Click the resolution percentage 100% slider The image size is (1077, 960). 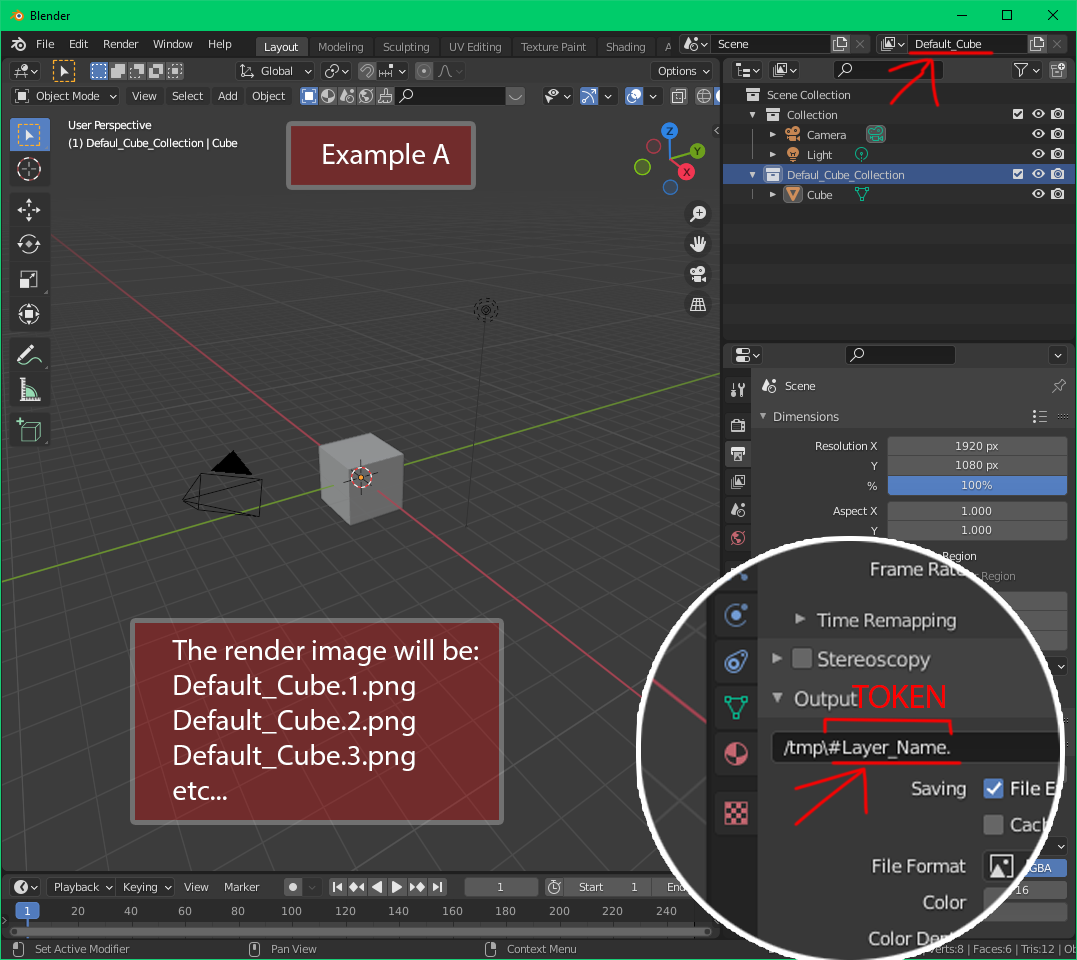(x=976, y=485)
